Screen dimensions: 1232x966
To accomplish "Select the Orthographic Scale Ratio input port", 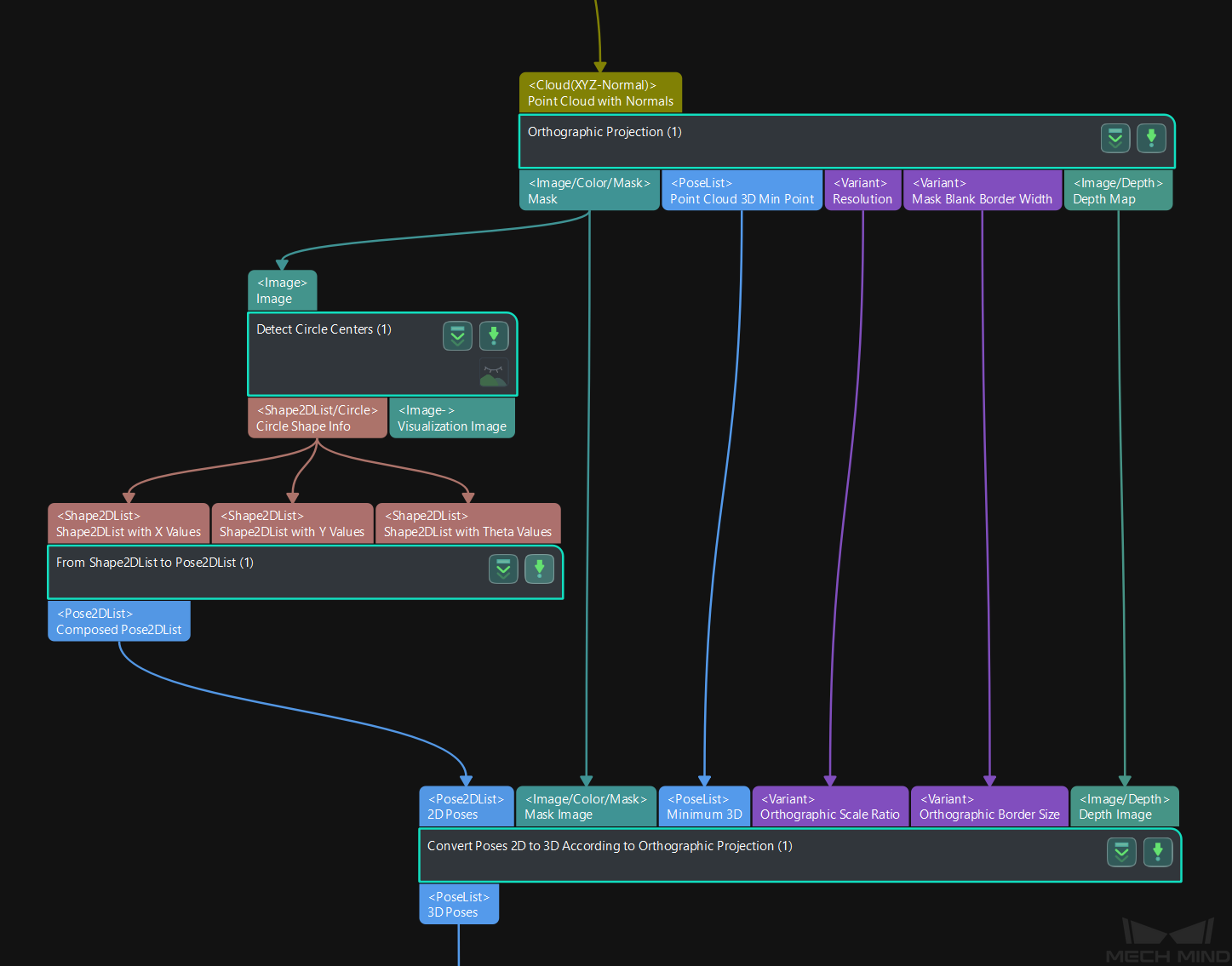I will [x=829, y=807].
